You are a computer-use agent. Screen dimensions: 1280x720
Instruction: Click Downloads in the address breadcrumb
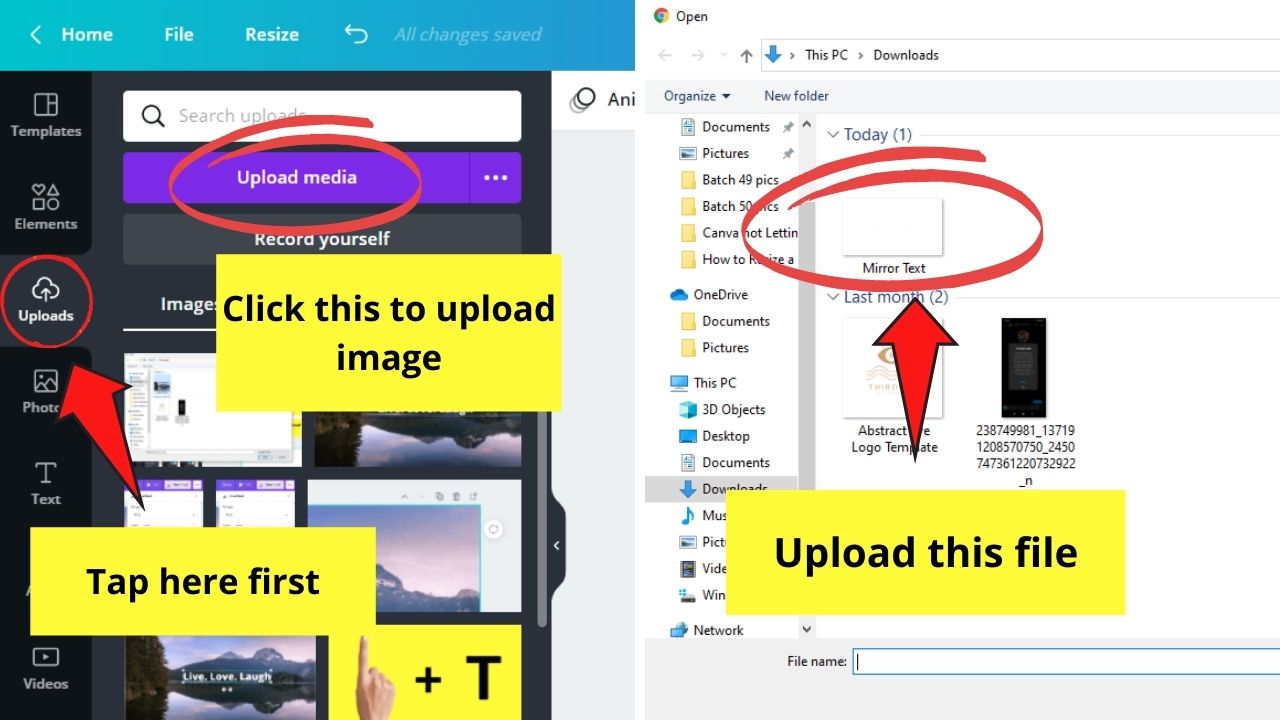coord(906,55)
